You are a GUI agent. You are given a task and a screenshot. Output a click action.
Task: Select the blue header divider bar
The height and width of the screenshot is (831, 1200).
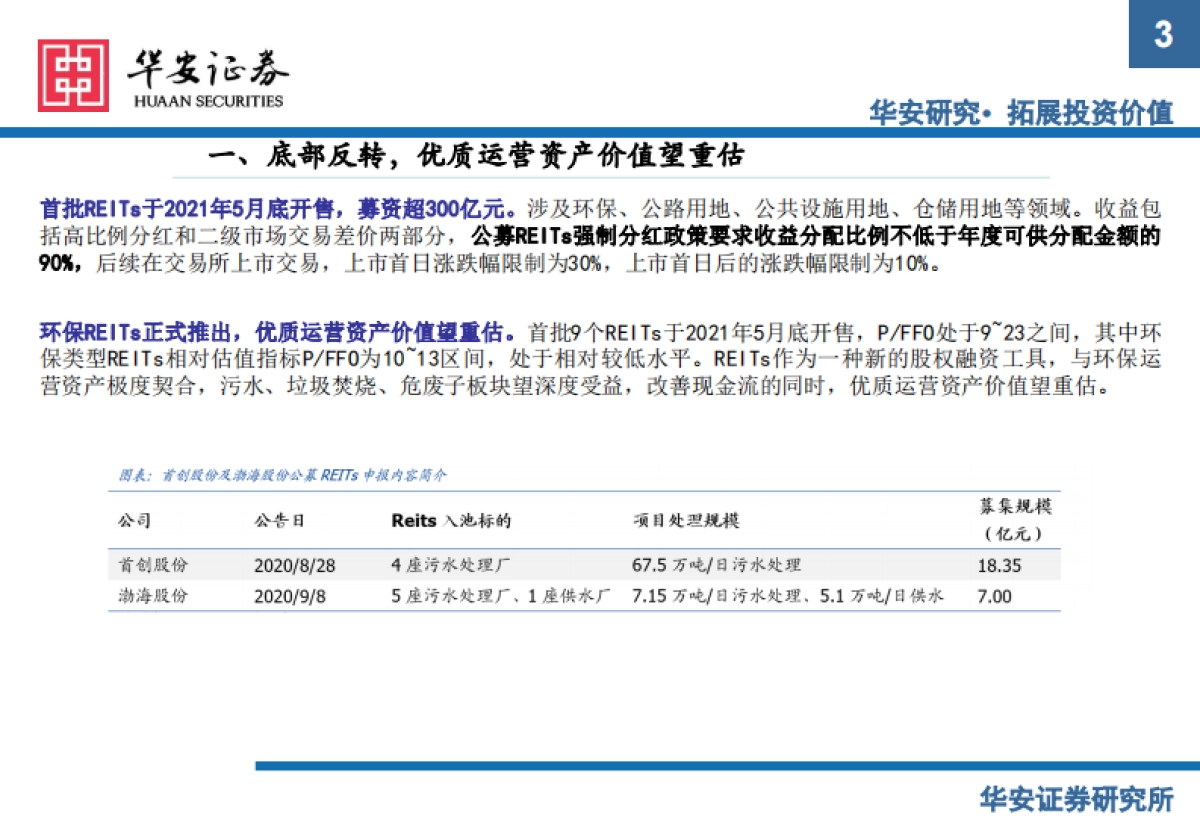click(600, 130)
